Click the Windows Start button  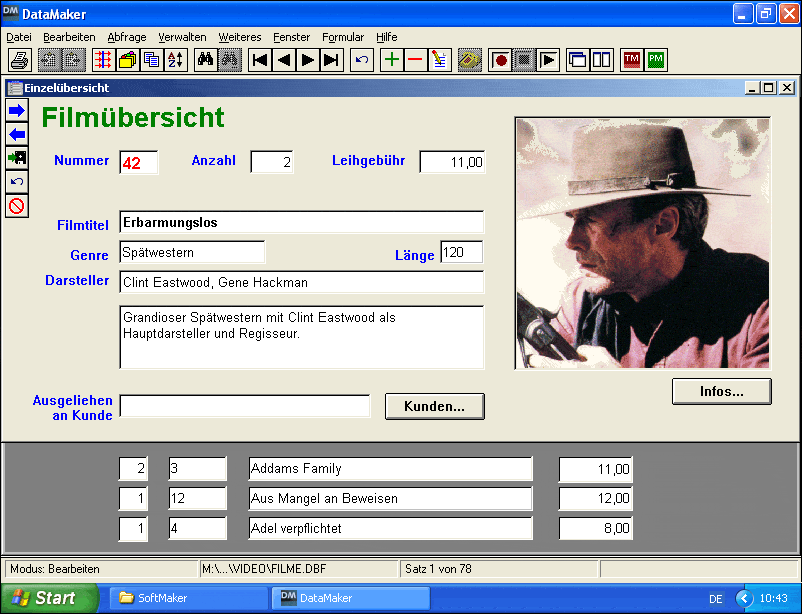tap(49, 598)
